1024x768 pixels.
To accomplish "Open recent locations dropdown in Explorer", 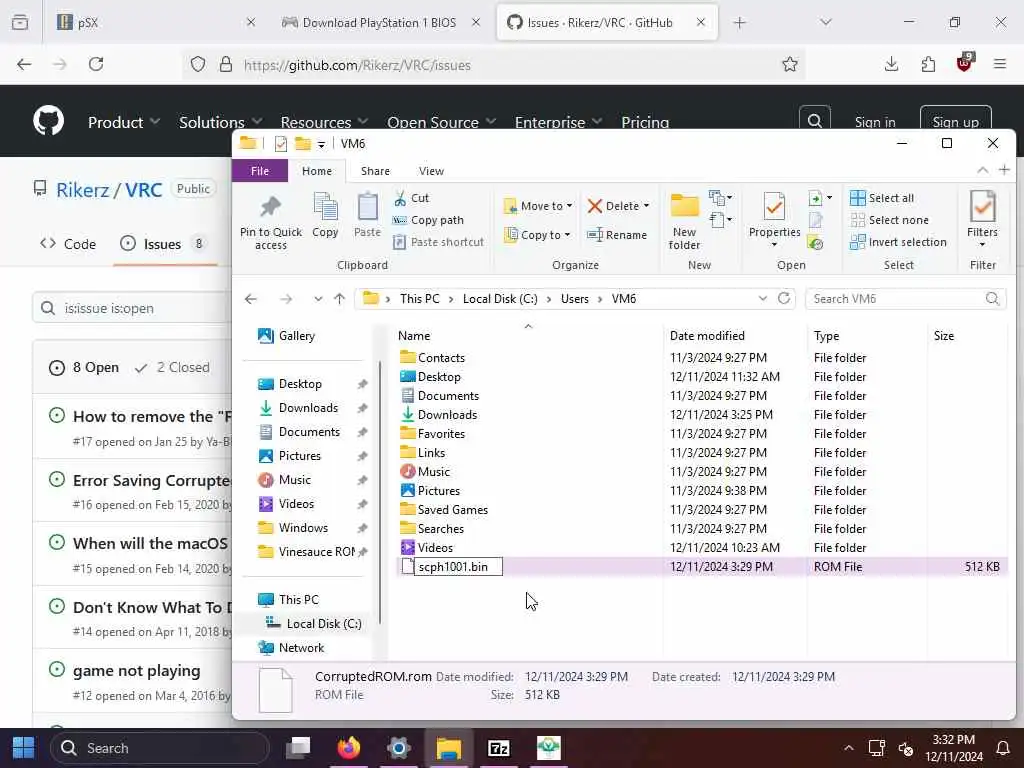I will [x=318, y=298].
